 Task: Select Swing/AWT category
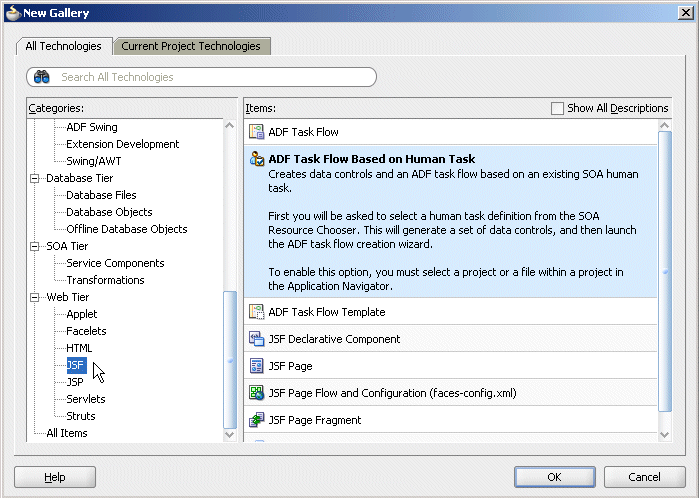(x=94, y=161)
